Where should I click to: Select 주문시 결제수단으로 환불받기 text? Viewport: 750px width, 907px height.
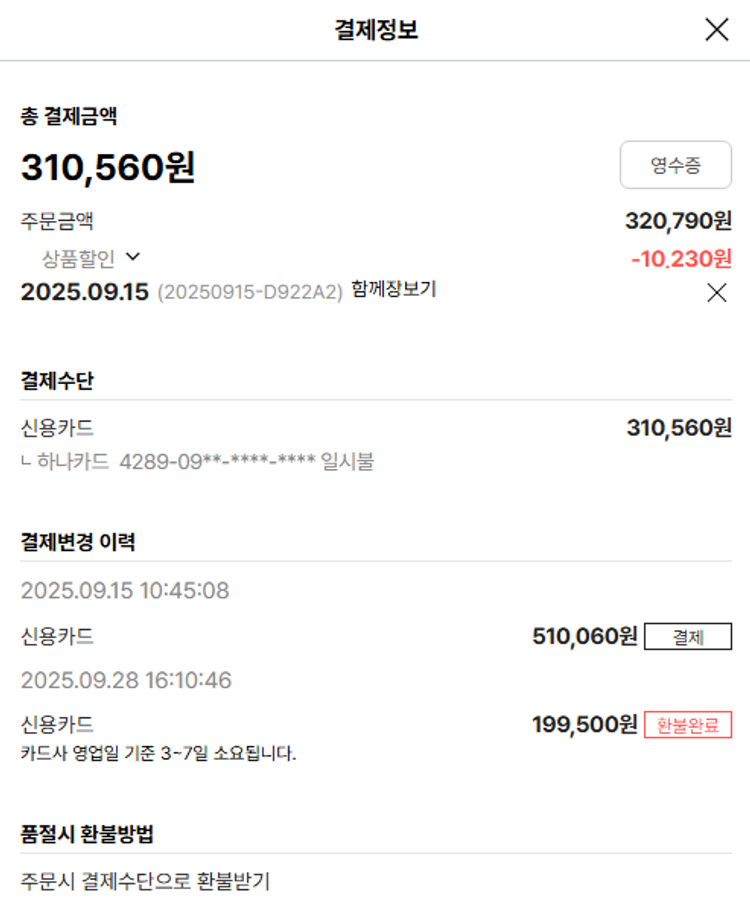coord(146,881)
